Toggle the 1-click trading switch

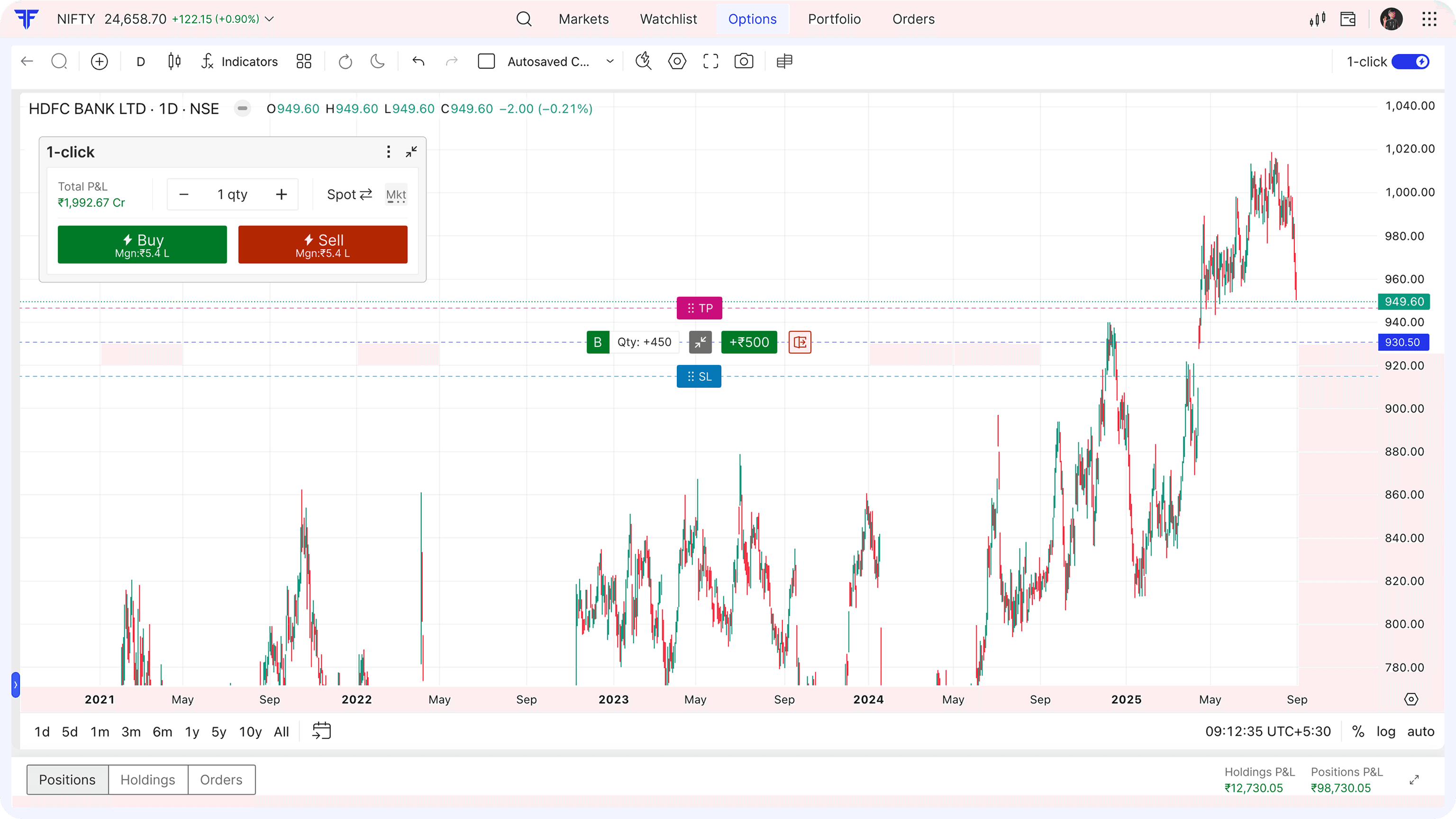point(1411,62)
